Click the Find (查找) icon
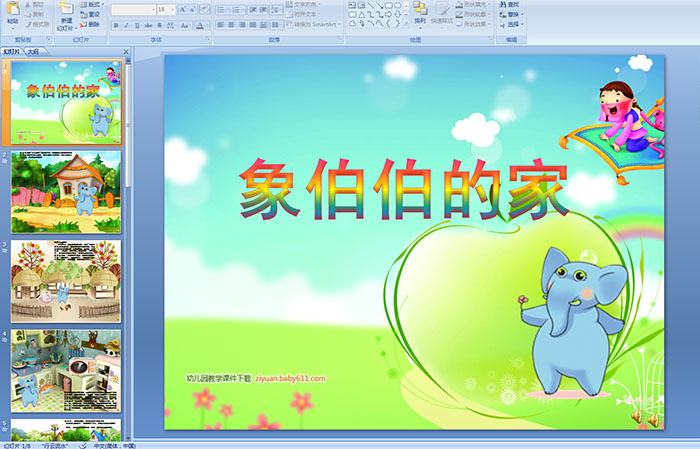Image resolution: width=700 pixels, height=449 pixels. 510,4
